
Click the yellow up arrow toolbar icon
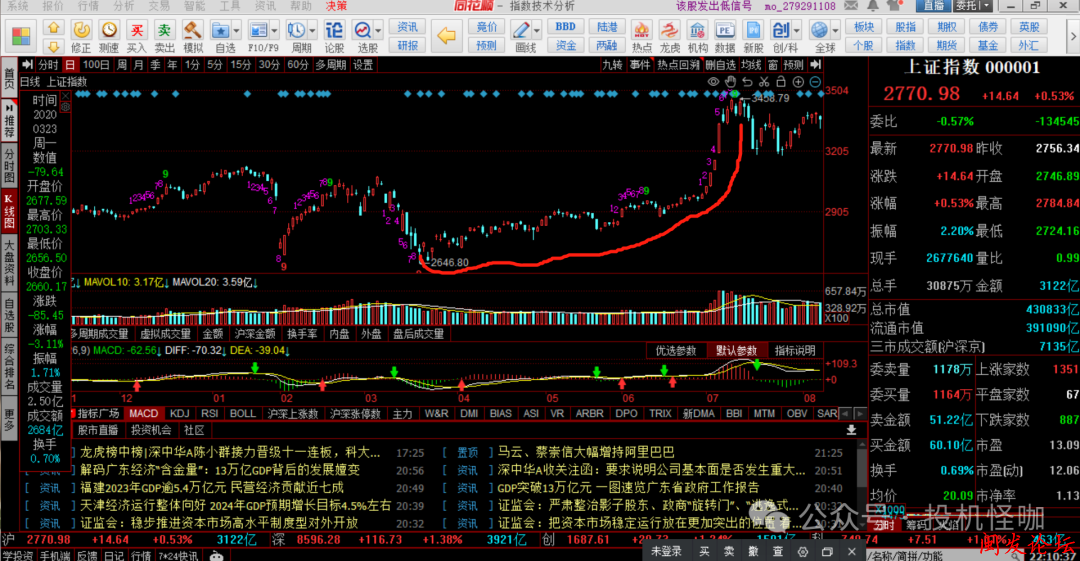tap(53, 28)
